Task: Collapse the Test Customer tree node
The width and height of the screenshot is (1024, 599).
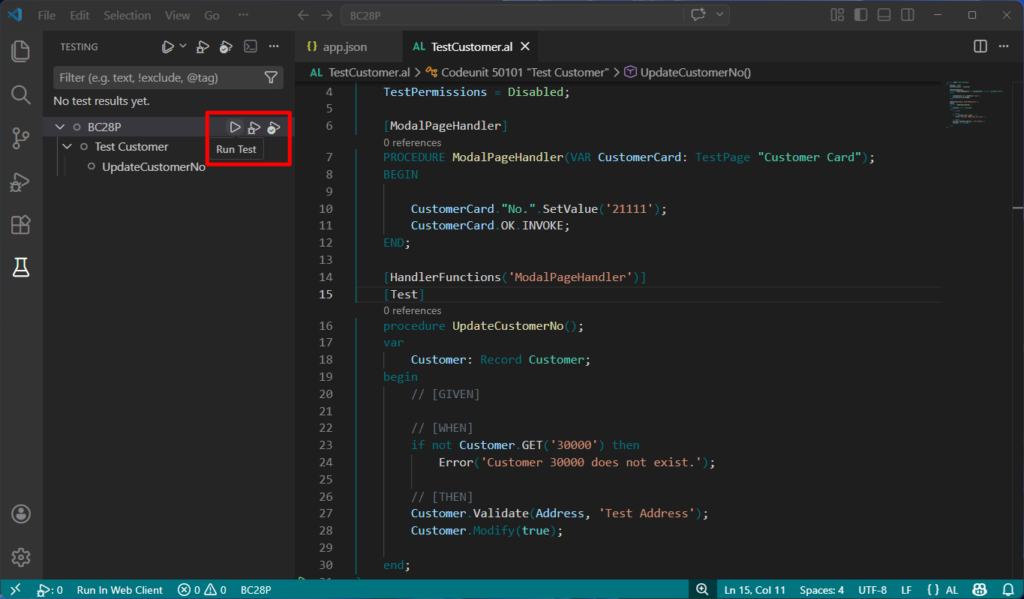Action: click(x=68, y=147)
